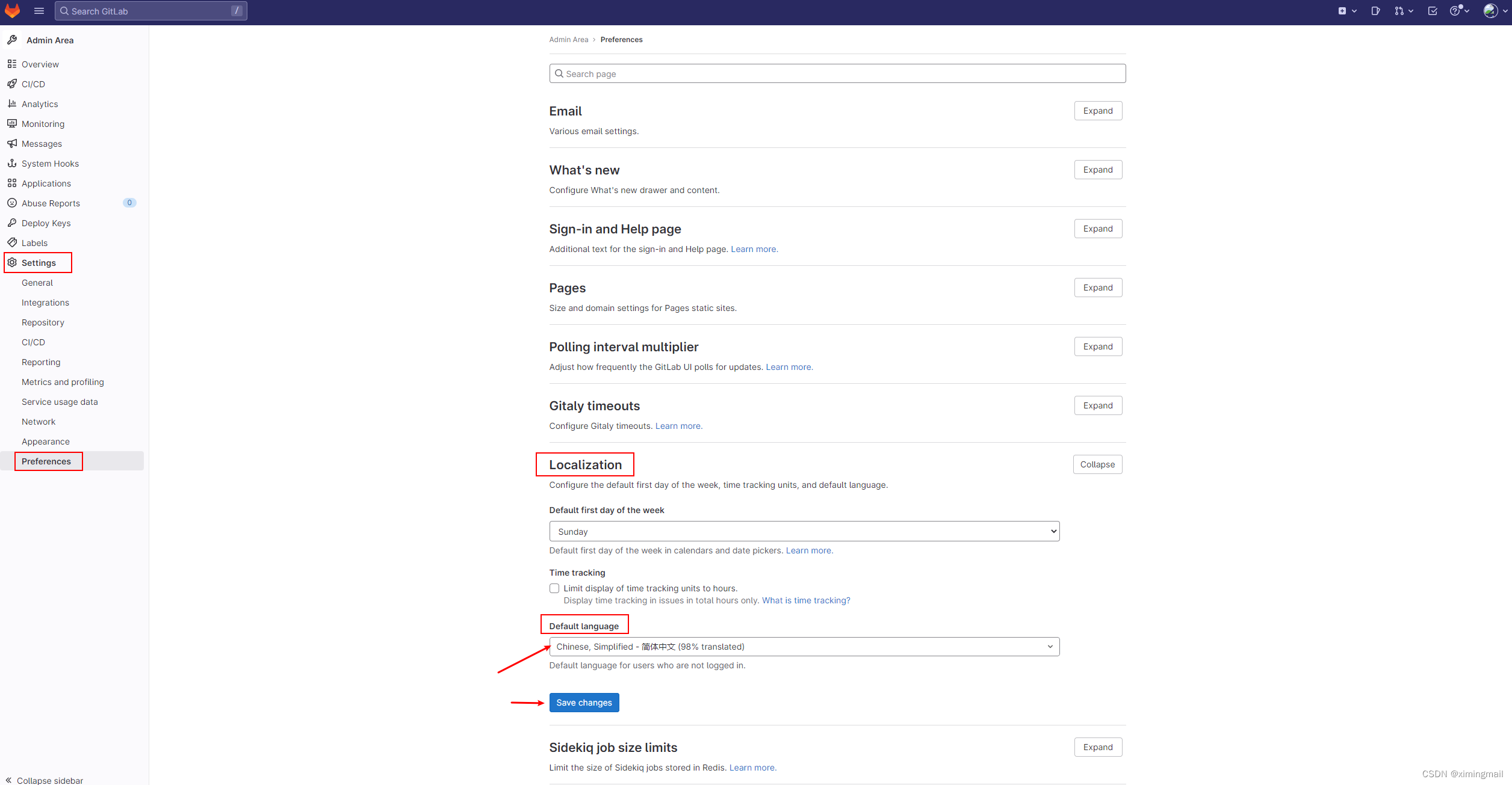Open Appearance settings in sidebar

coord(46,442)
